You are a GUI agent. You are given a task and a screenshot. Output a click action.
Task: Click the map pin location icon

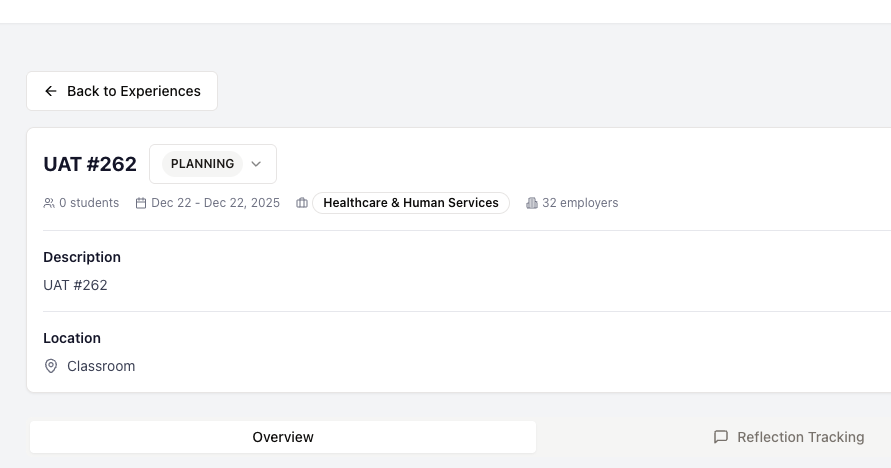pyautogui.click(x=51, y=366)
